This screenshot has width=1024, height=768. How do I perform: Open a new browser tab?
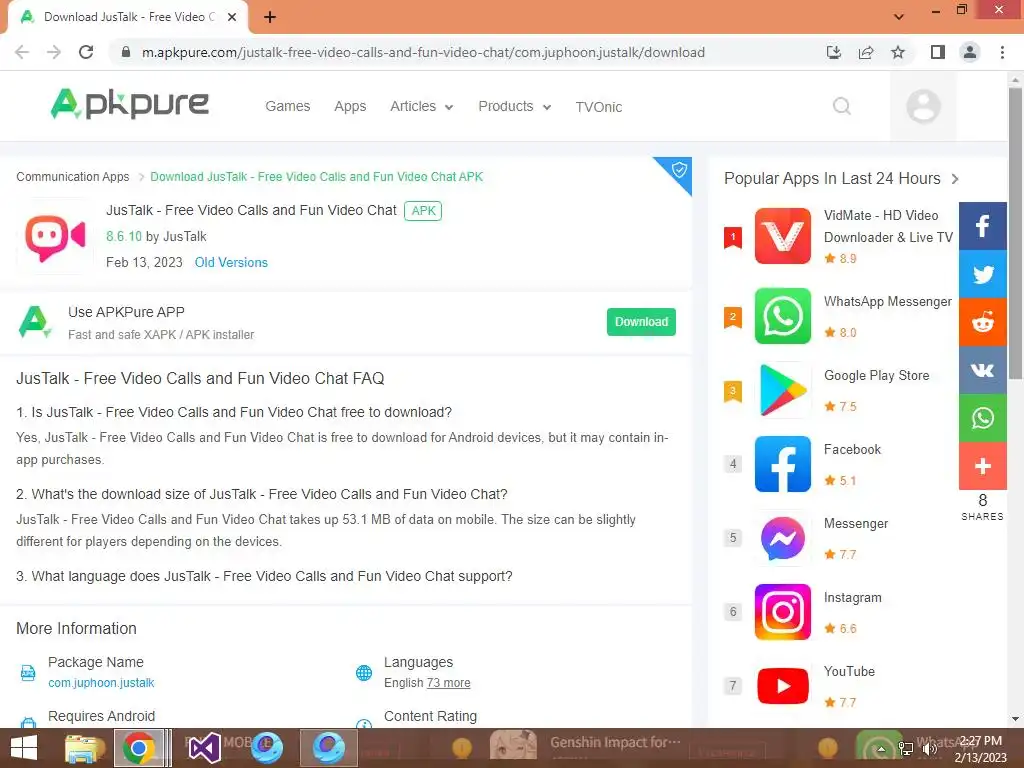coord(270,18)
